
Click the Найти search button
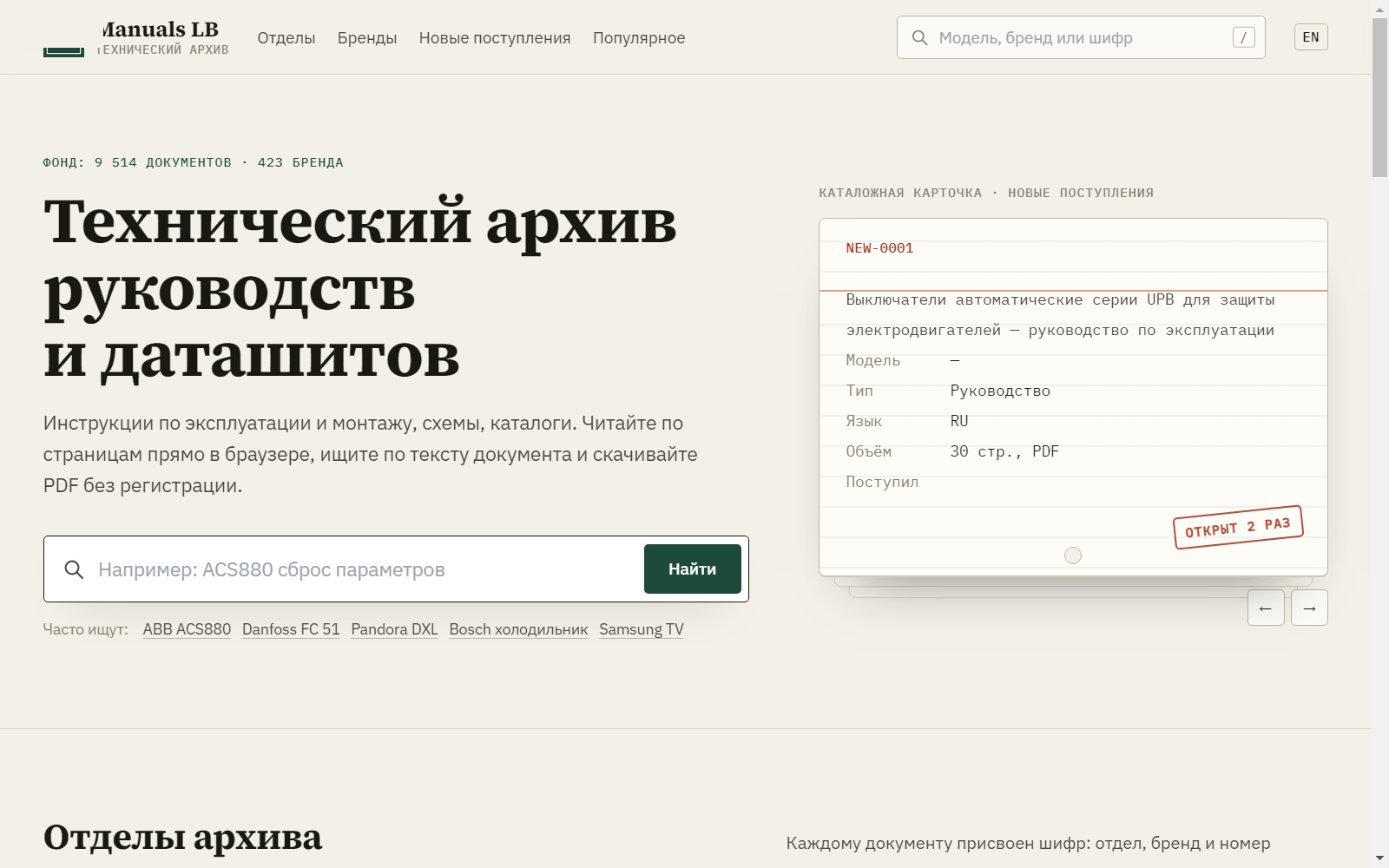(693, 569)
